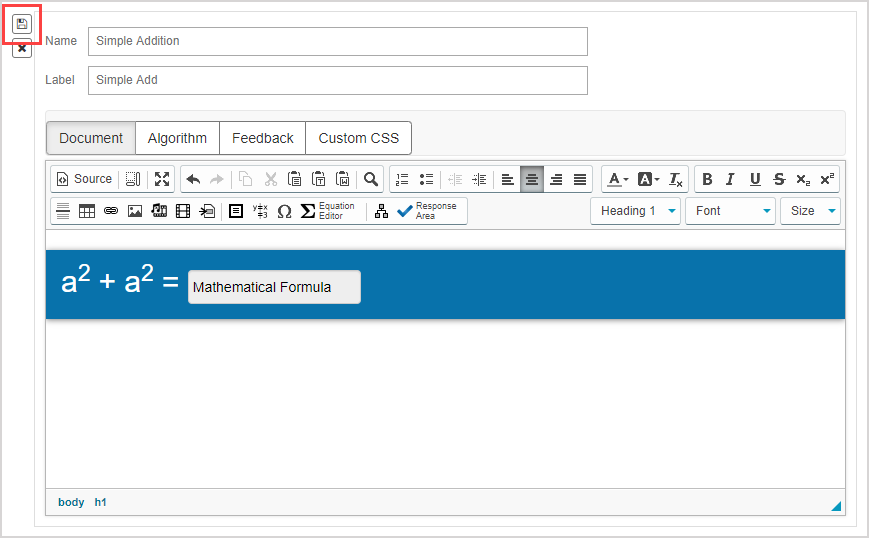The height and width of the screenshot is (538, 869).
Task: Toggle italic formatting
Action: [730, 179]
